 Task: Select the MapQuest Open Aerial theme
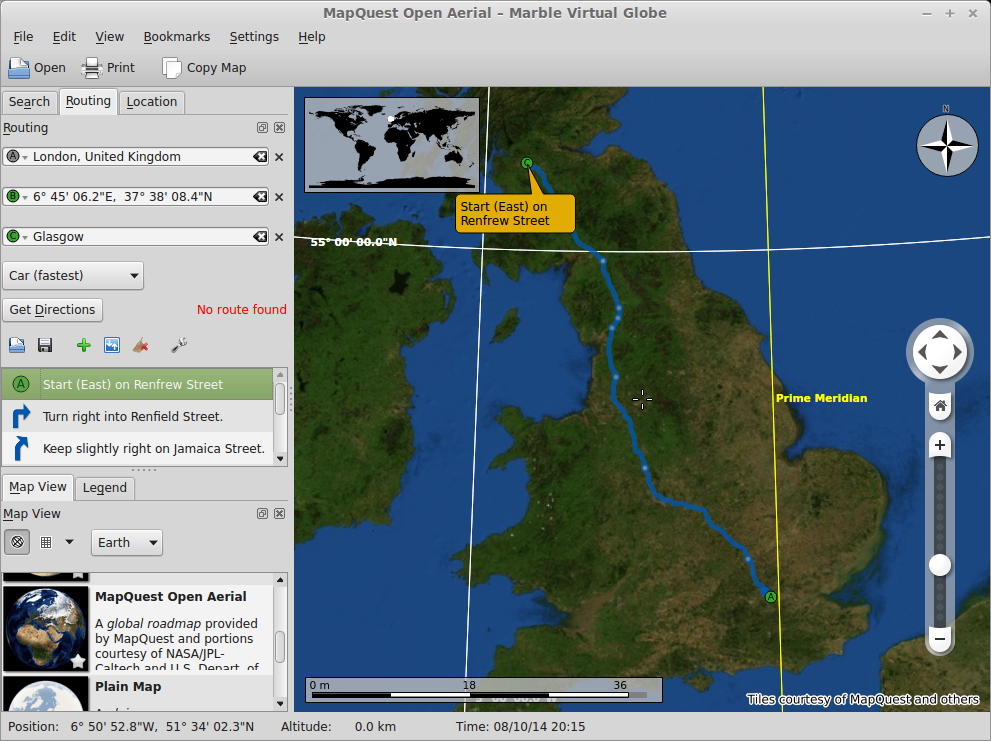[x=138, y=628]
